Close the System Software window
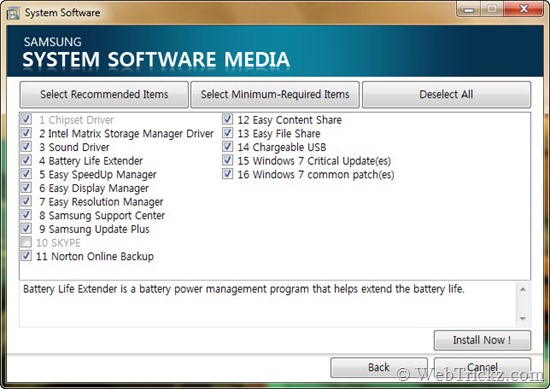 click(524, 9)
